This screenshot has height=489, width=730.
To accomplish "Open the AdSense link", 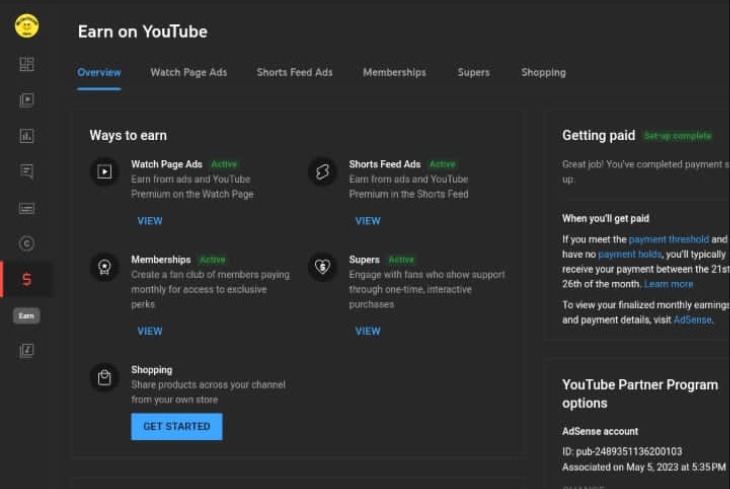I will pos(692,319).
